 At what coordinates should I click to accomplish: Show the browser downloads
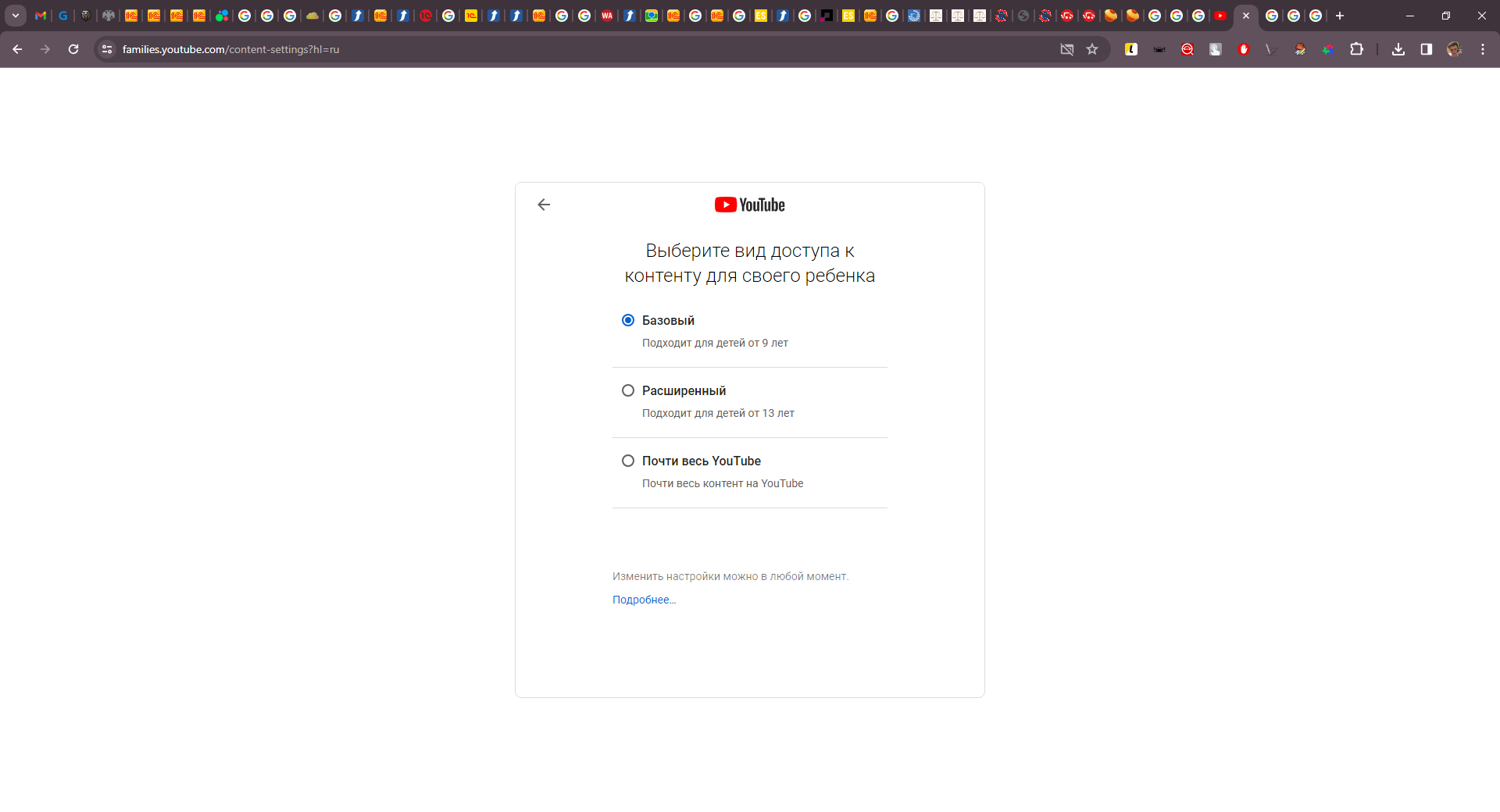coord(1398,49)
